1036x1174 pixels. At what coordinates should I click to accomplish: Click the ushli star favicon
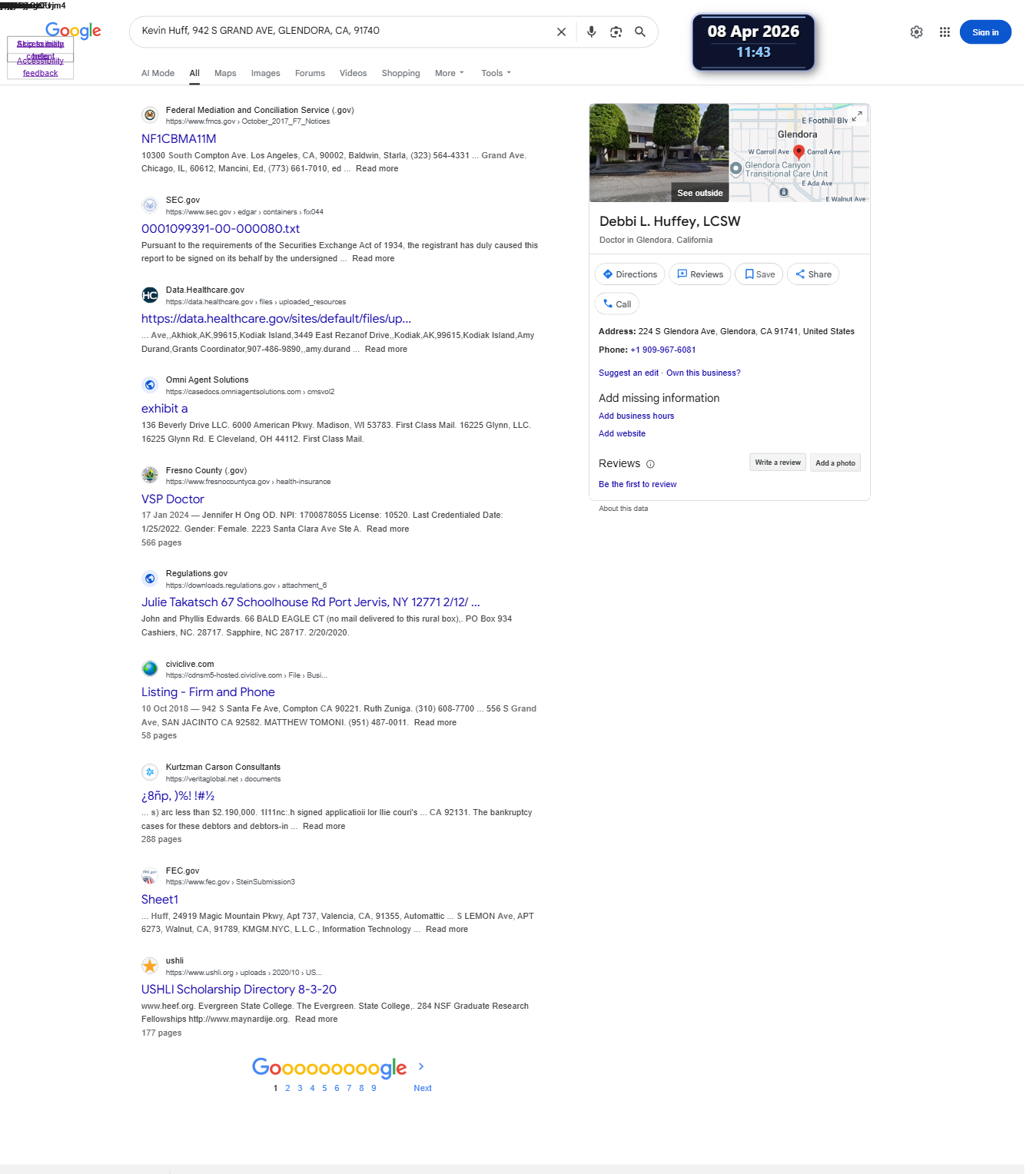[x=150, y=966]
